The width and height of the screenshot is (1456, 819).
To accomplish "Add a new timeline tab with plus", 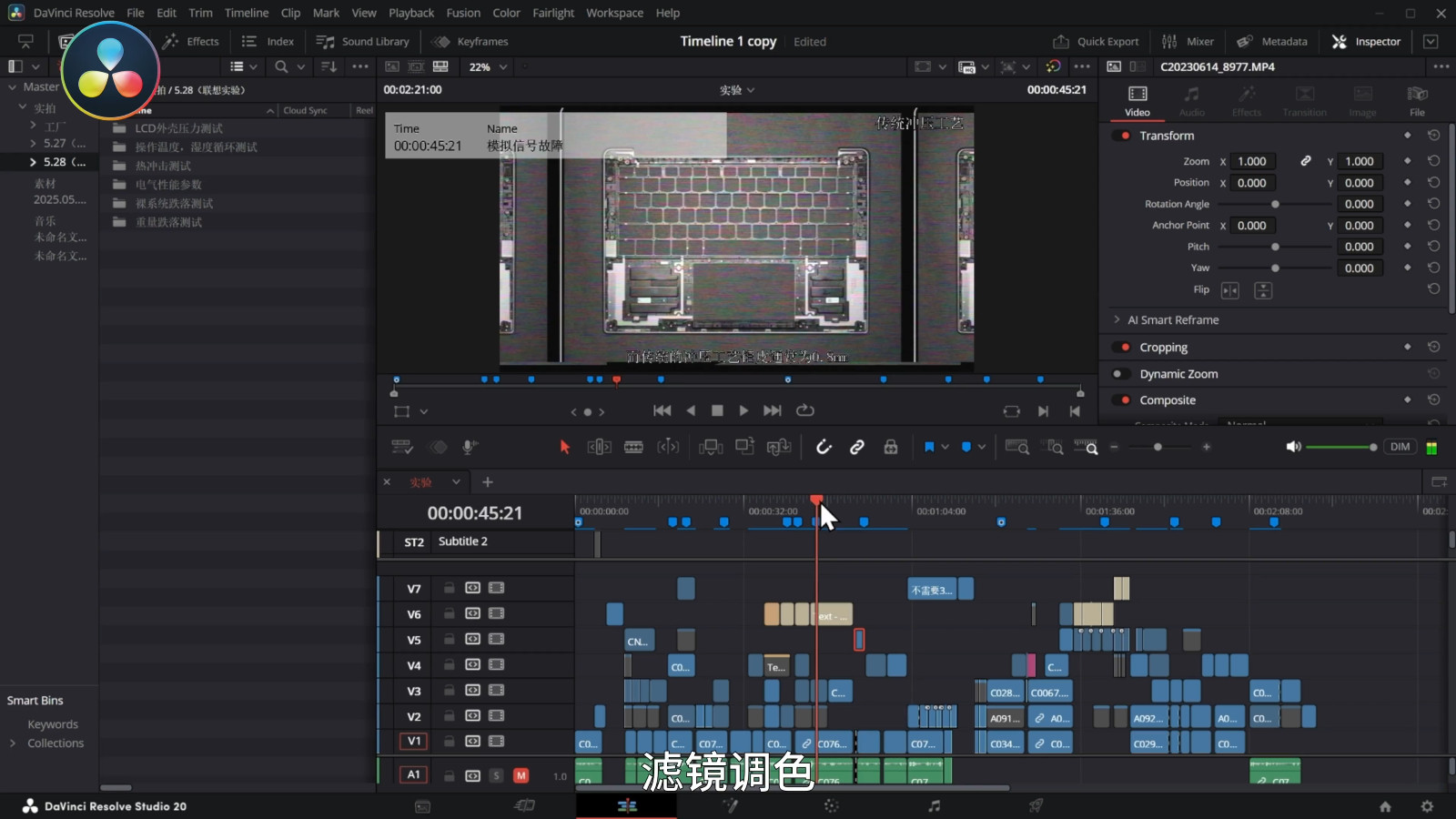I will pyautogui.click(x=488, y=482).
